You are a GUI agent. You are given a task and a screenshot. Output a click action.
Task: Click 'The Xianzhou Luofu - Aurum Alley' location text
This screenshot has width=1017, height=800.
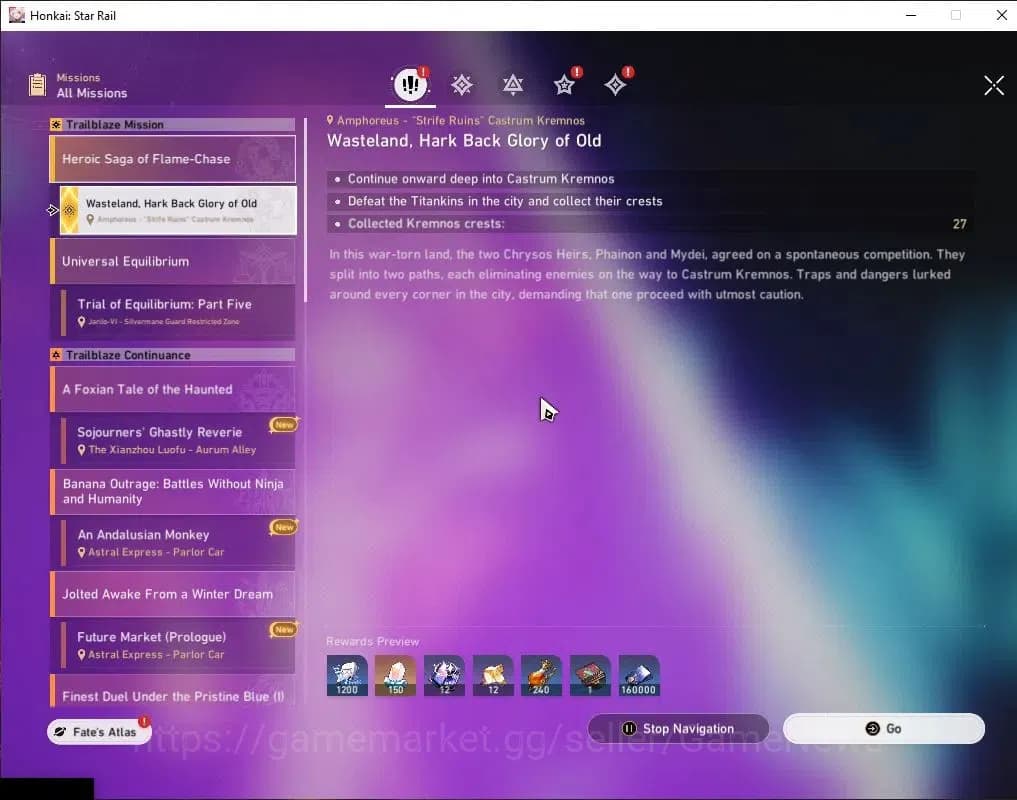click(x=172, y=450)
